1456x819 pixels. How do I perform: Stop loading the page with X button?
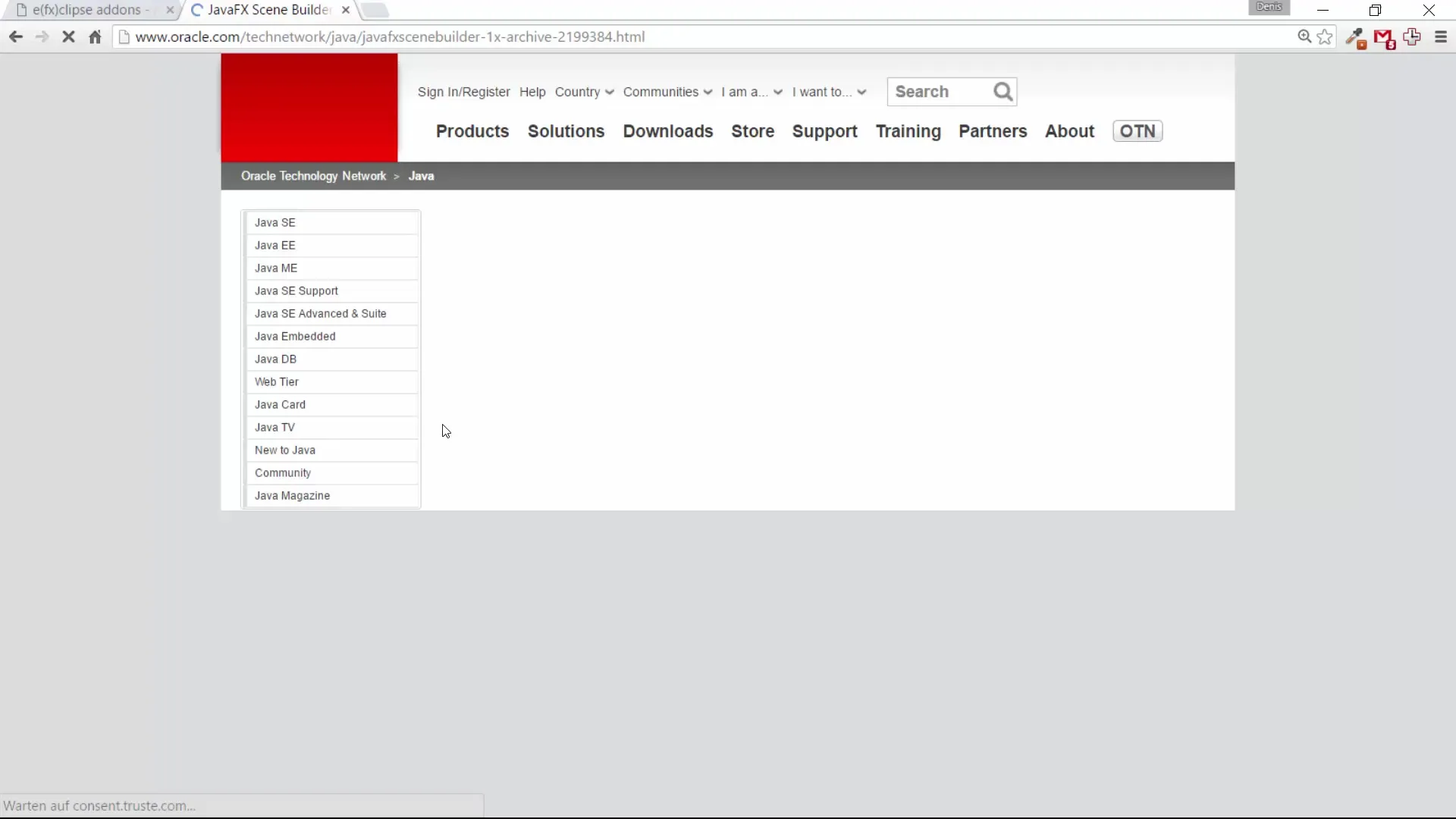(x=68, y=36)
